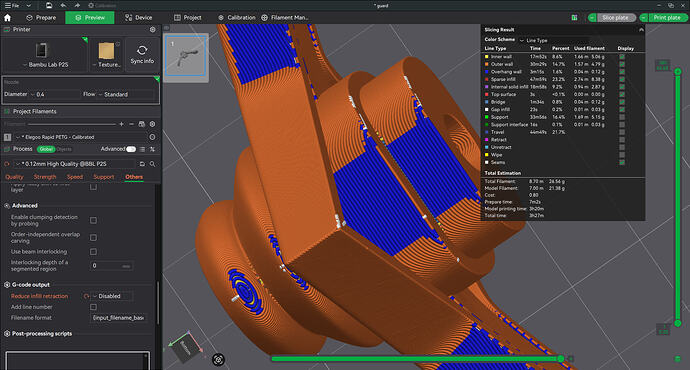Select Global process scope button
Viewport: 690px width, 370px height.
pos(46,149)
